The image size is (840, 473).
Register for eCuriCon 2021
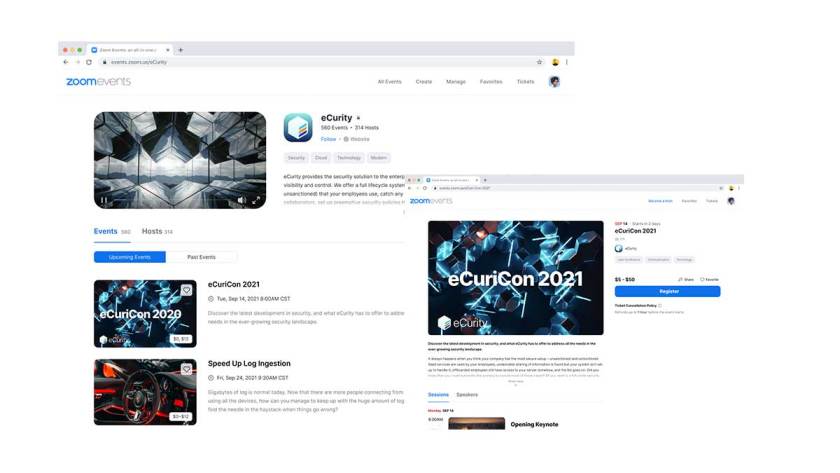click(x=668, y=291)
